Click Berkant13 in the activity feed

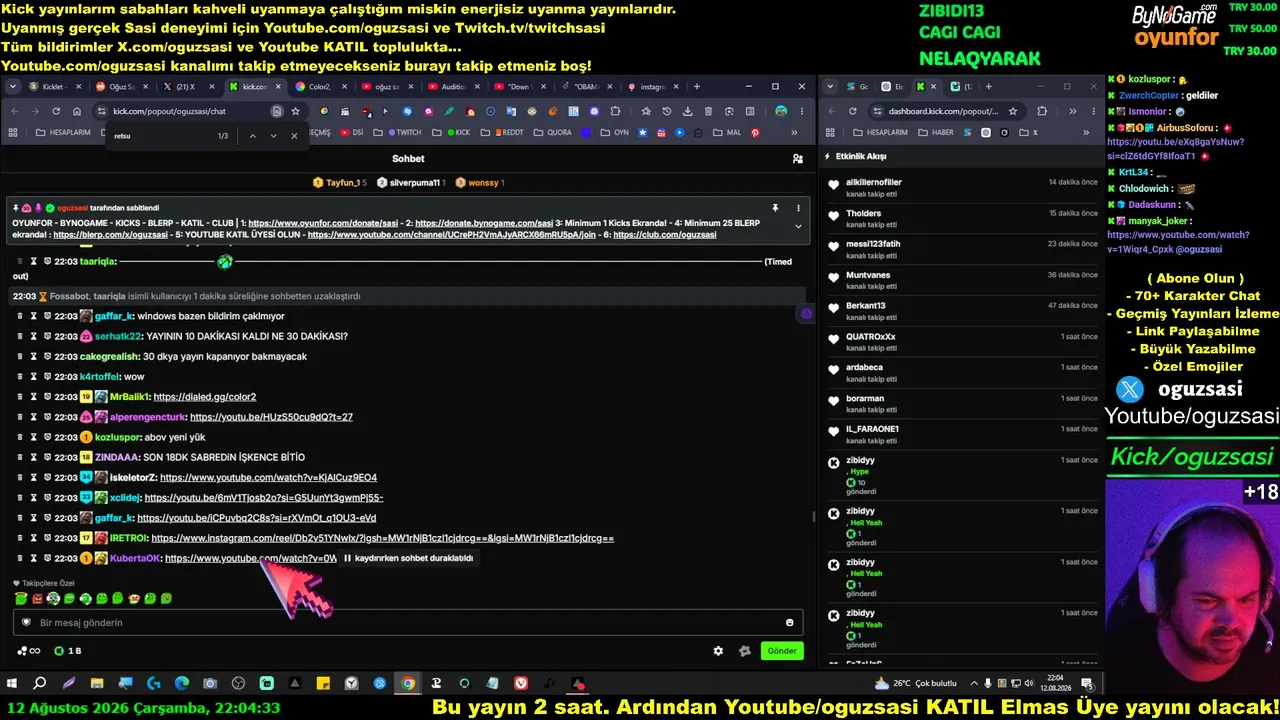866,305
